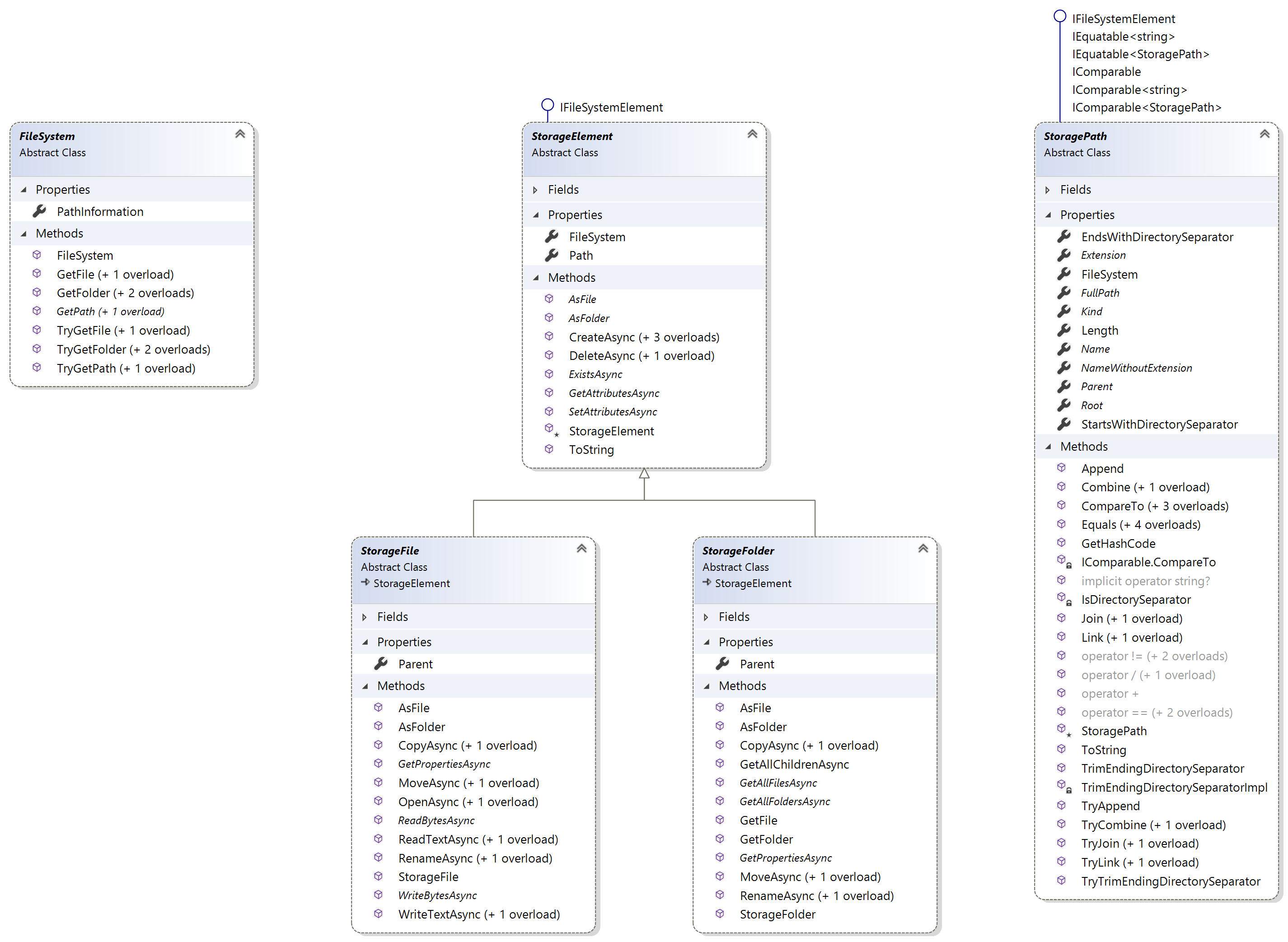Click the IFileSystemElement lollipop circle above StorageElement
This screenshot has height=942, width=1288.
tap(547, 105)
